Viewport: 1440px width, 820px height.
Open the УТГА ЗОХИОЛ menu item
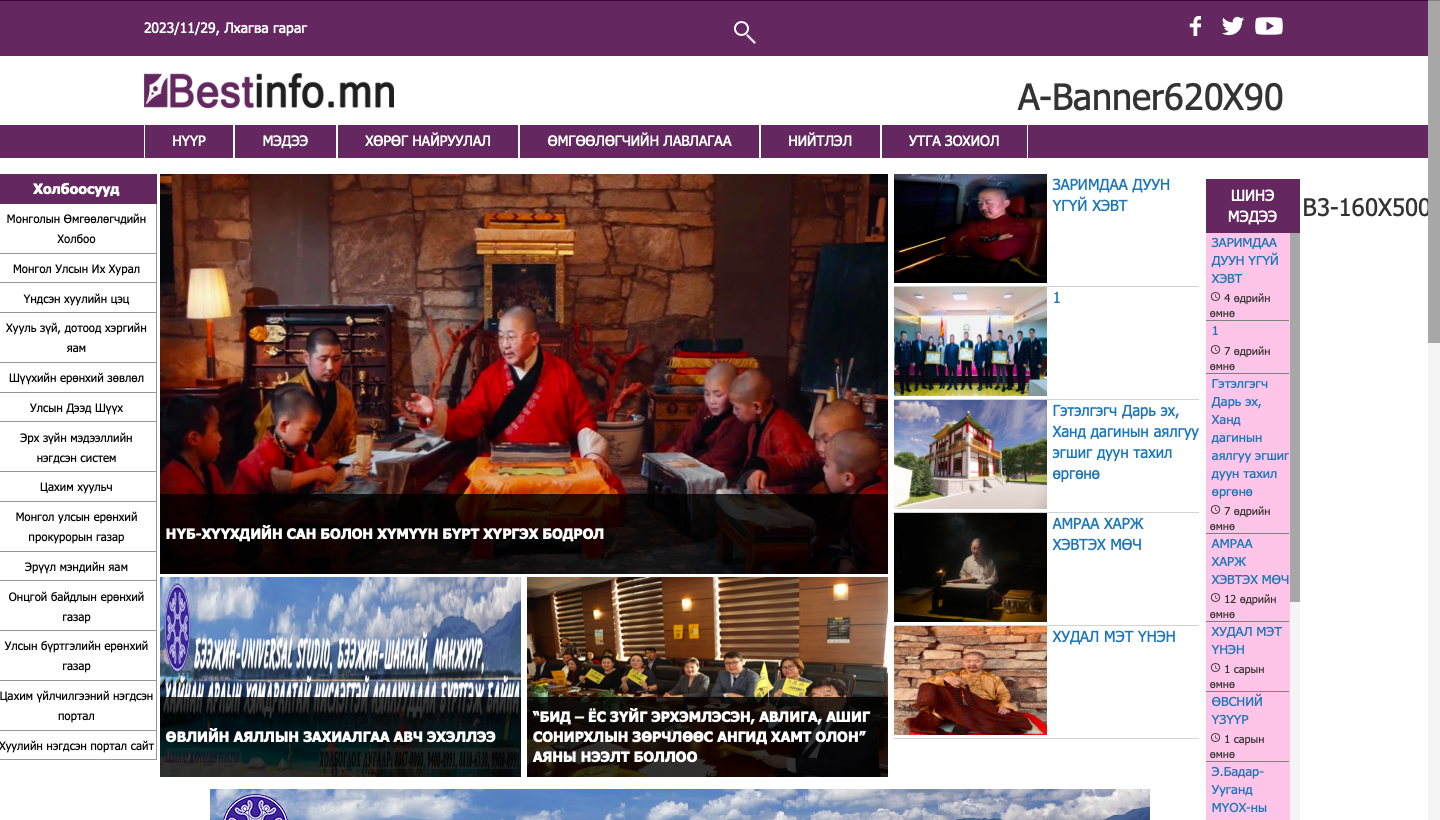953,141
